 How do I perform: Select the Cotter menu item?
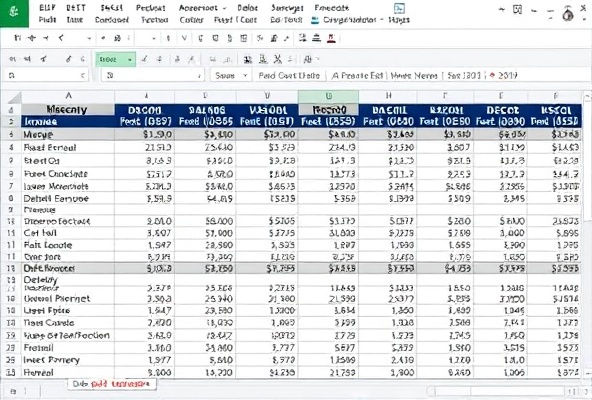(191, 20)
